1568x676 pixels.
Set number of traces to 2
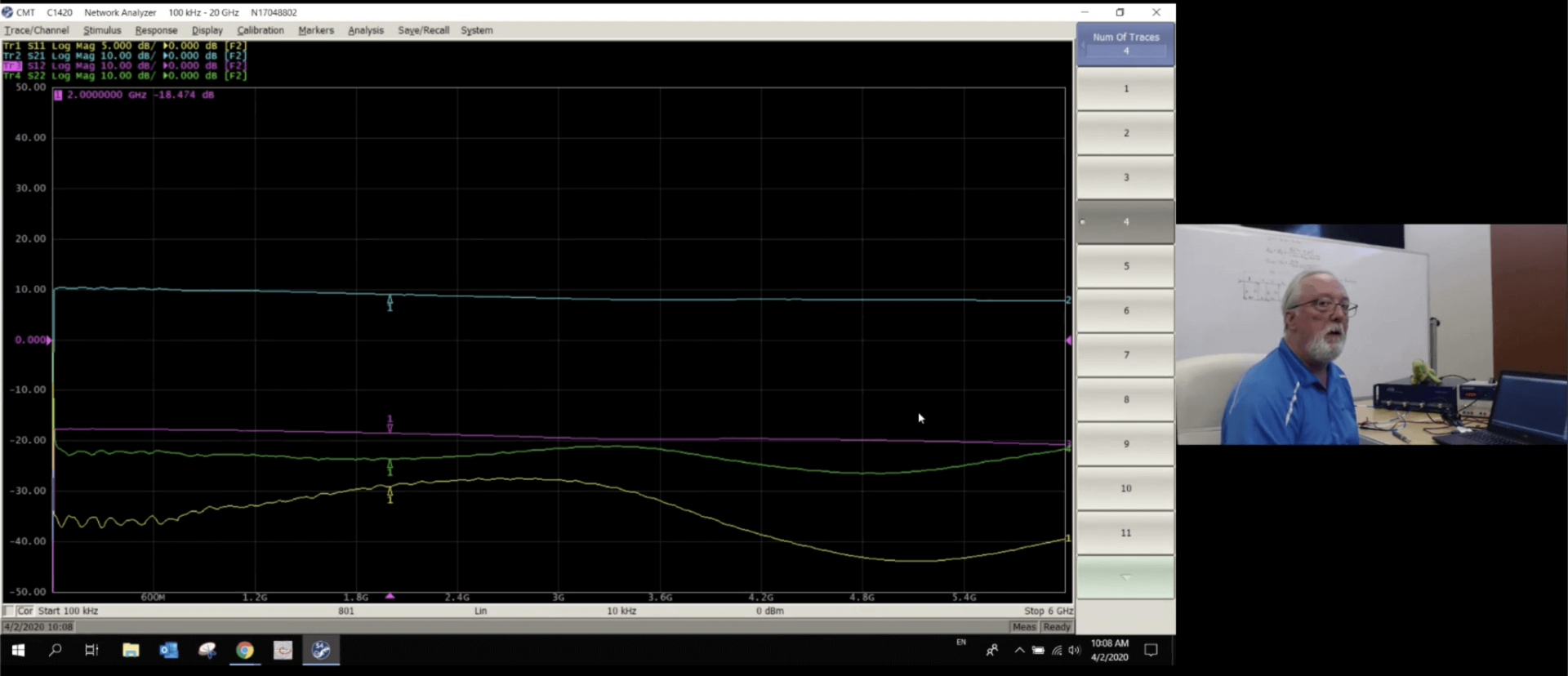point(1125,133)
